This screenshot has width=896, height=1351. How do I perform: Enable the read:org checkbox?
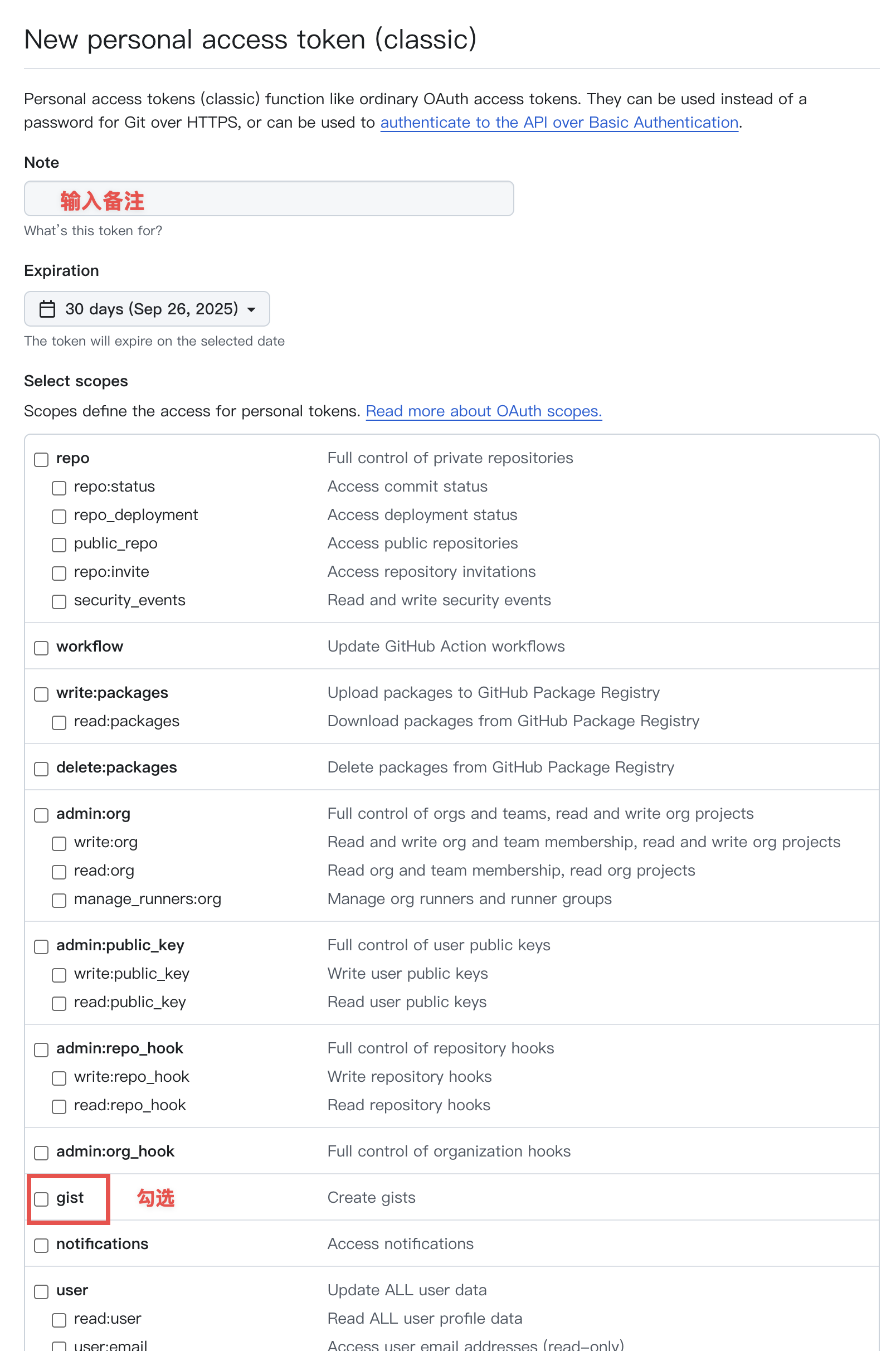tap(59, 872)
